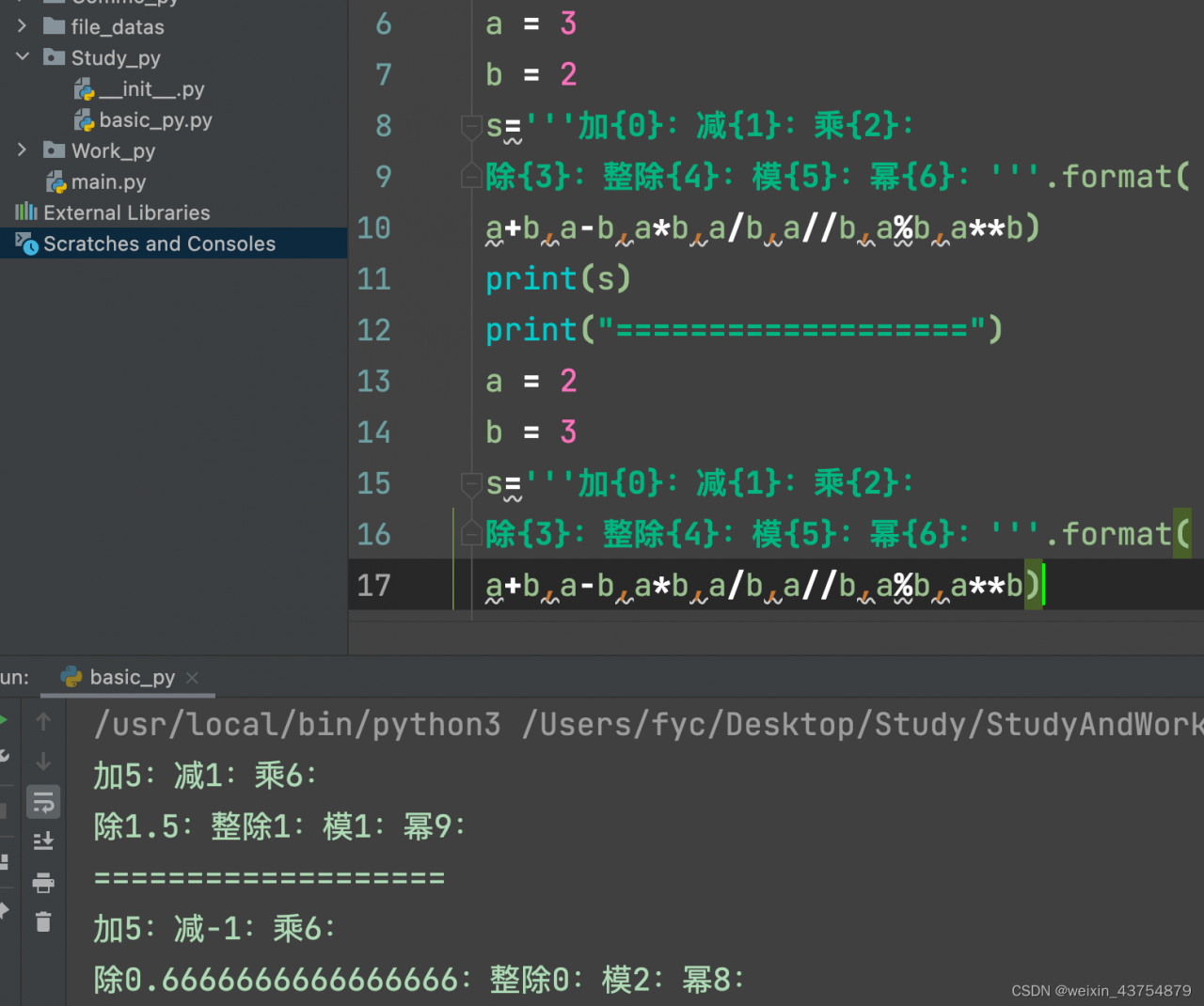The width and height of the screenshot is (1204, 1006).
Task: Open the __init__.py file
Action: [x=151, y=89]
